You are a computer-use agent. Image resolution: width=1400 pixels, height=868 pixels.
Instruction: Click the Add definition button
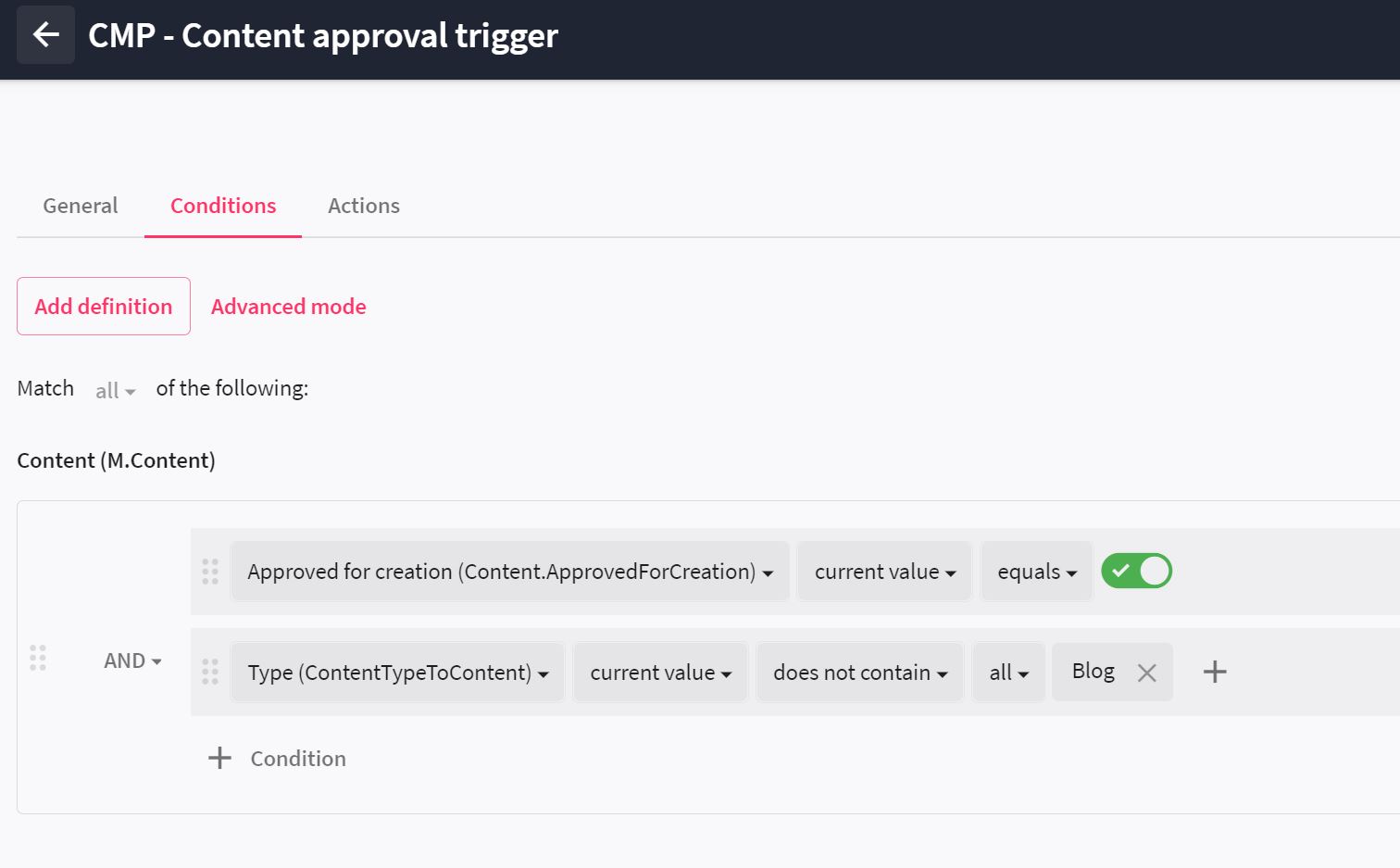[x=103, y=306]
